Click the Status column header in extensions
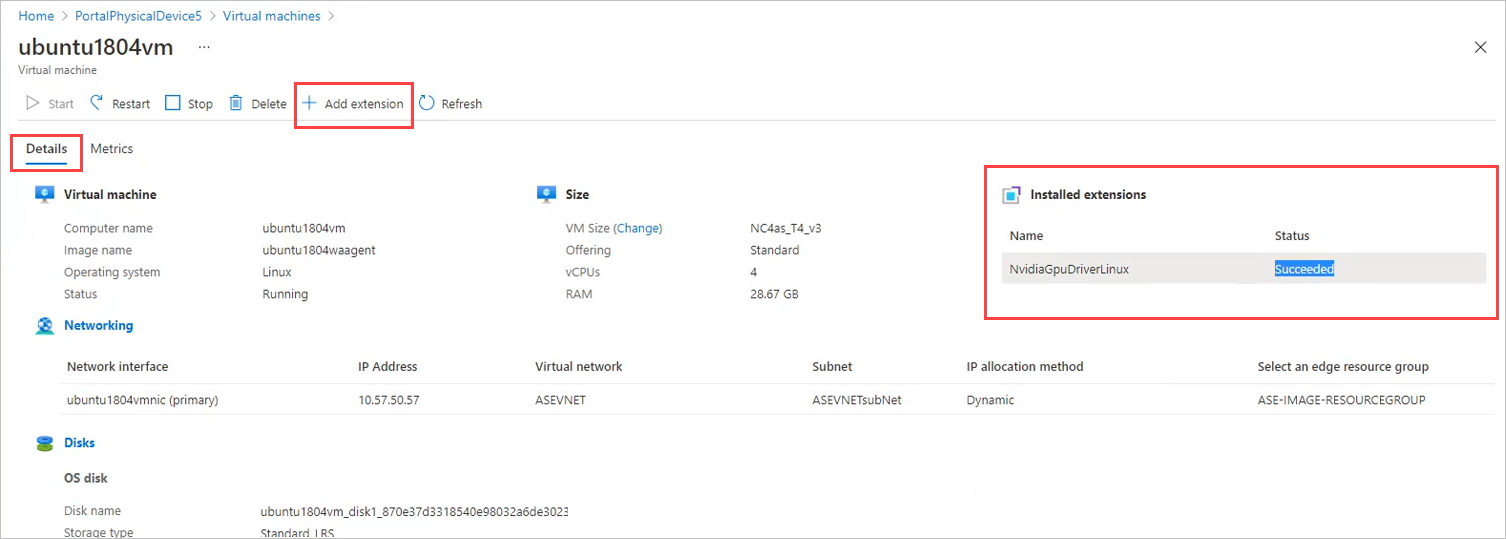The width and height of the screenshot is (1506, 539). (x=1292, y=236)
